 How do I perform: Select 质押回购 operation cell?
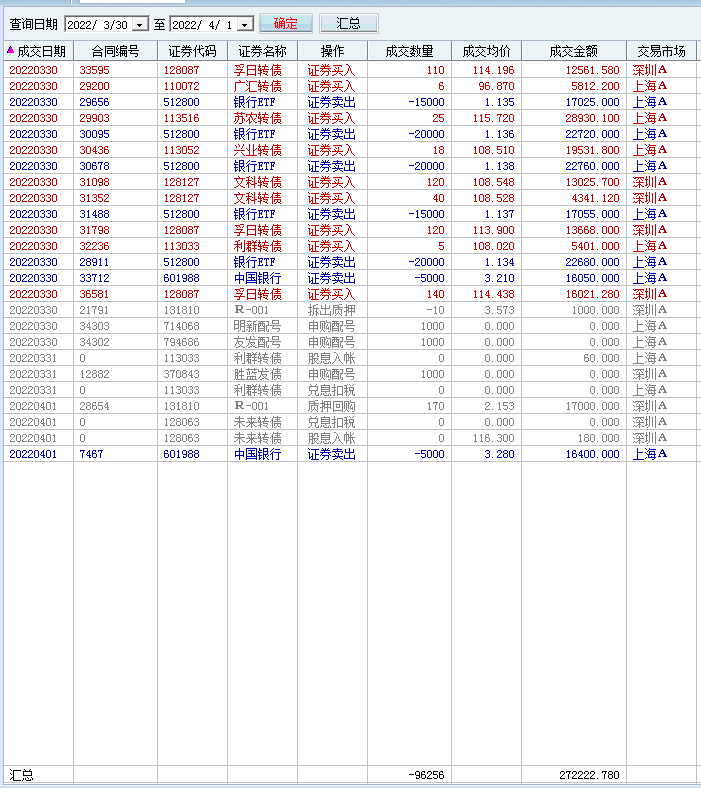coord(331,406)
